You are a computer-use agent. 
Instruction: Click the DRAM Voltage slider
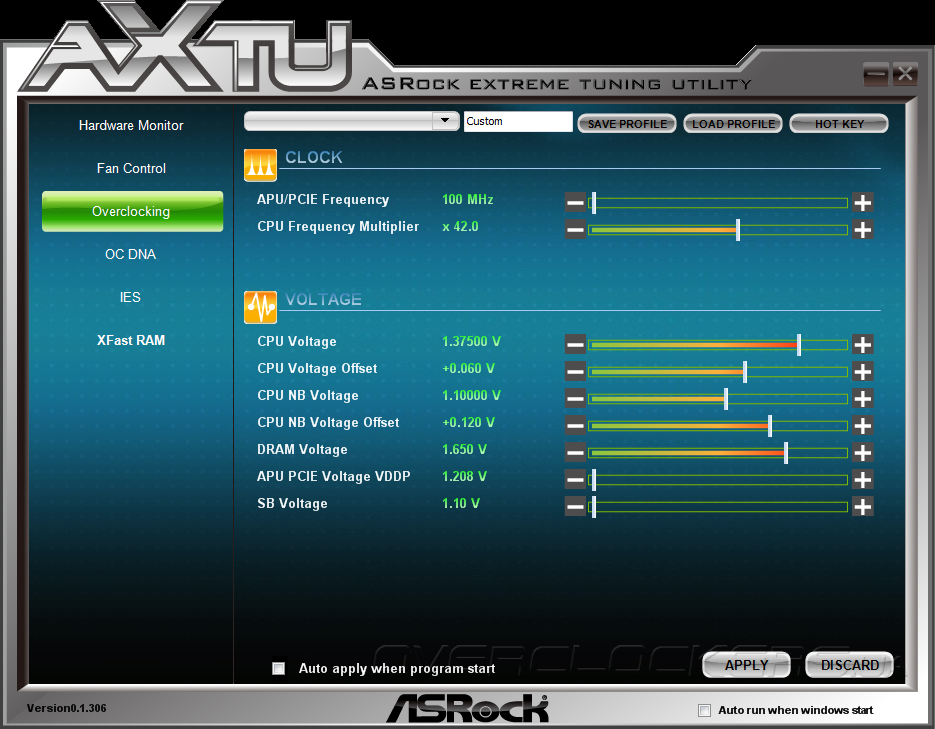tap(717, 452)
